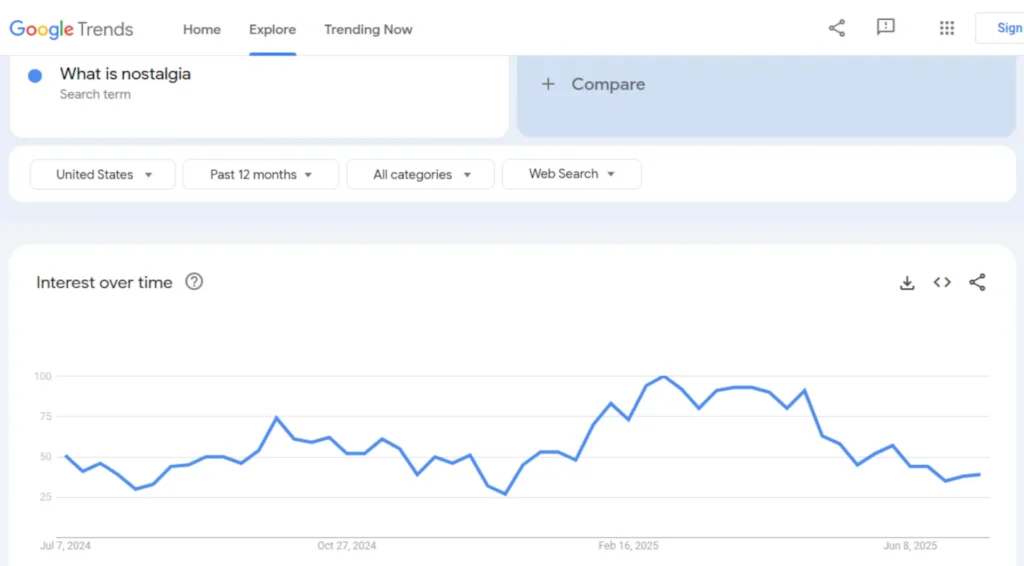Share the Interest over time chart
1024x566 pixels.
tap(977, 282)
